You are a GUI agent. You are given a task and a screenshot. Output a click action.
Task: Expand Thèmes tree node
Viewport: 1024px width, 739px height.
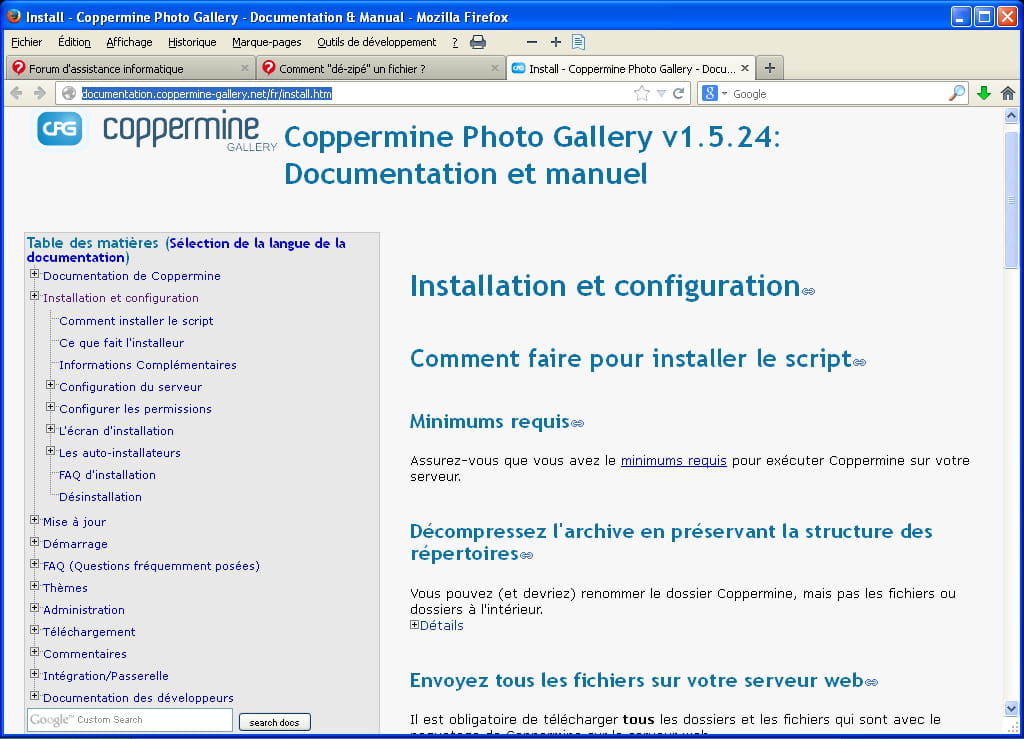click(35, 586)
